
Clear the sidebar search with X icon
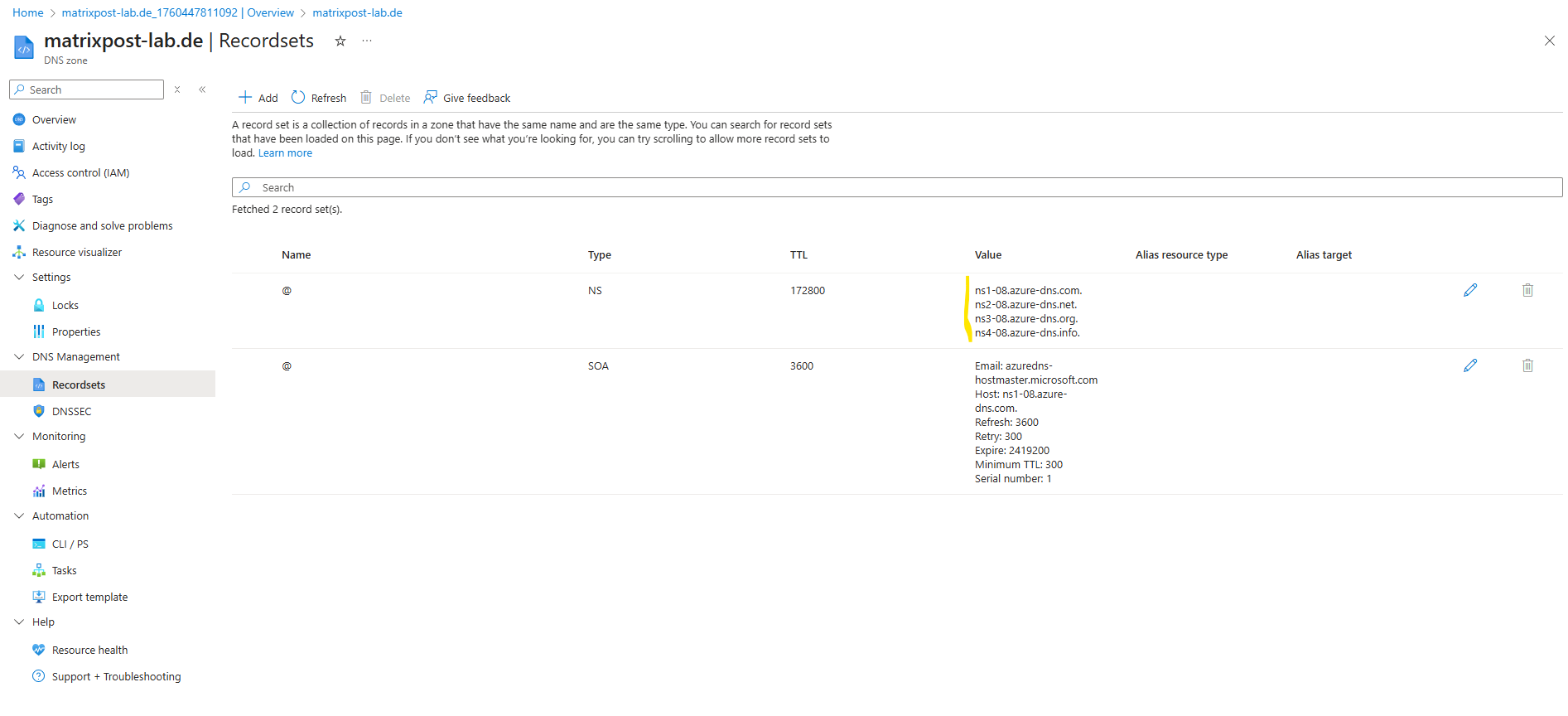pyautogui.click(x=177, y=89)
